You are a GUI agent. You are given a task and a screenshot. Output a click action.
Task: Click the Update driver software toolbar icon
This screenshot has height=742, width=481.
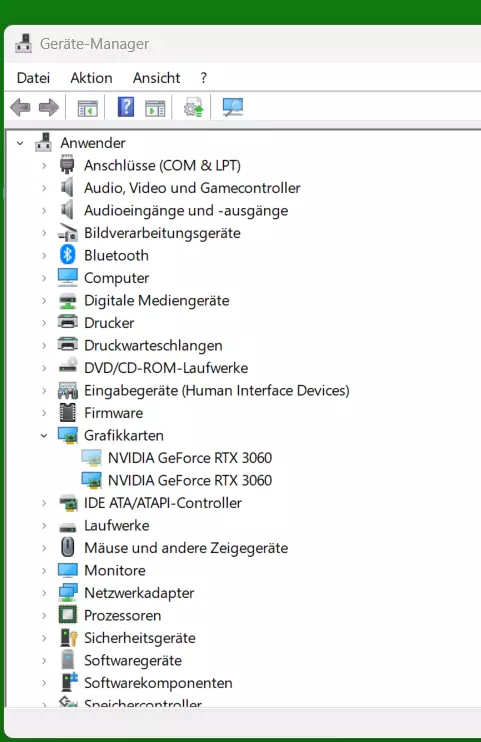193,107
